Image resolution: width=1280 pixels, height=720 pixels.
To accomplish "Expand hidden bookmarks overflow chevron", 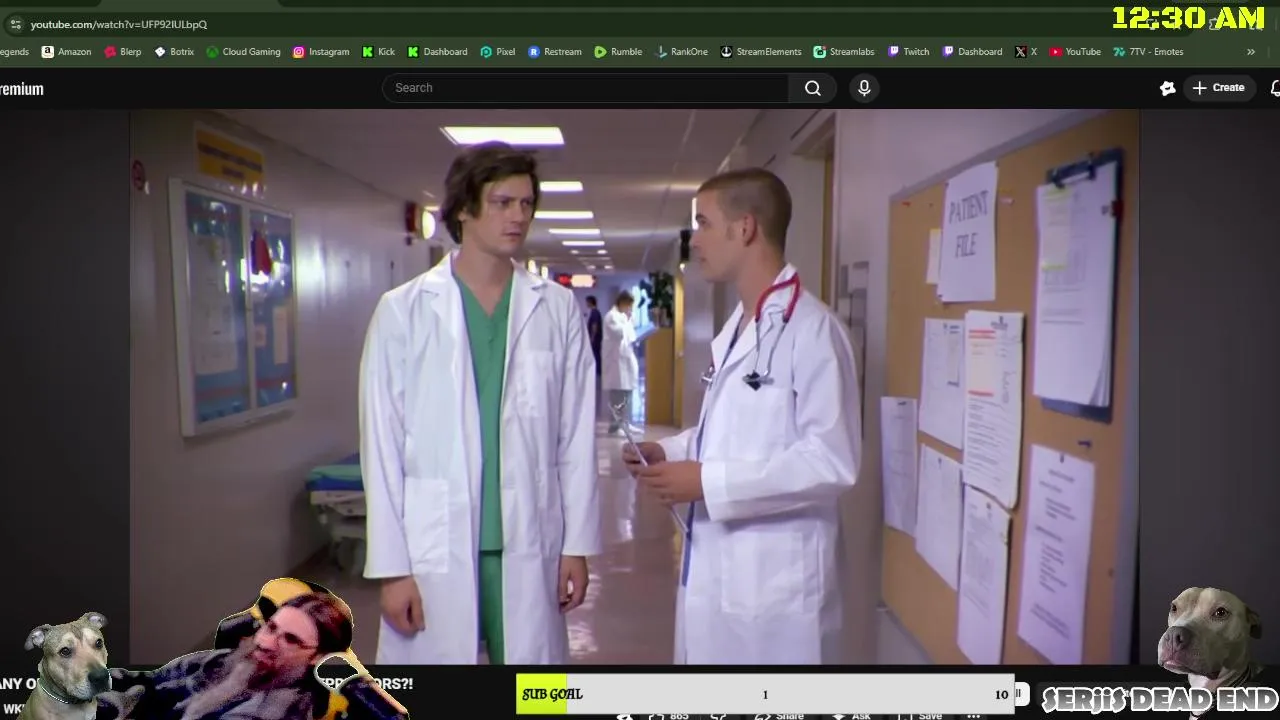I will [x=1250, y=52].
